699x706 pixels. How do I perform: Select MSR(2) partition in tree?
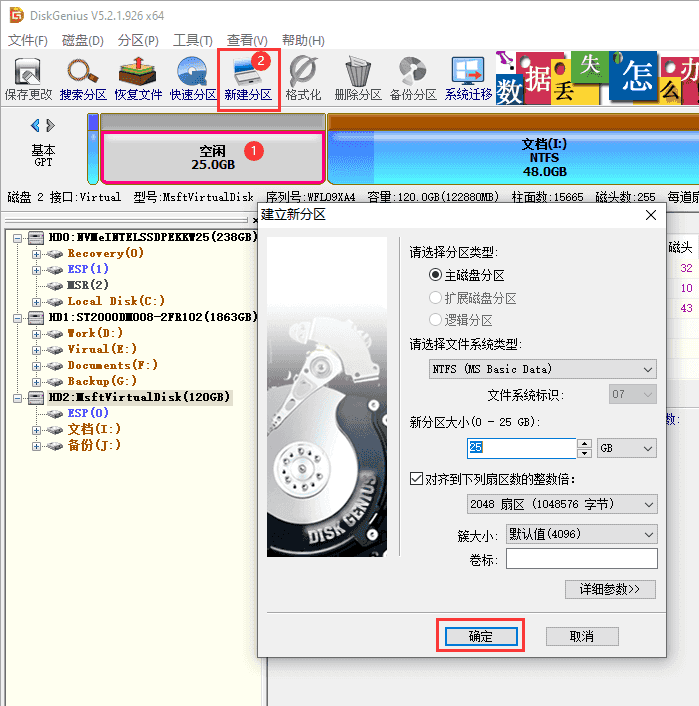[88, 285]
